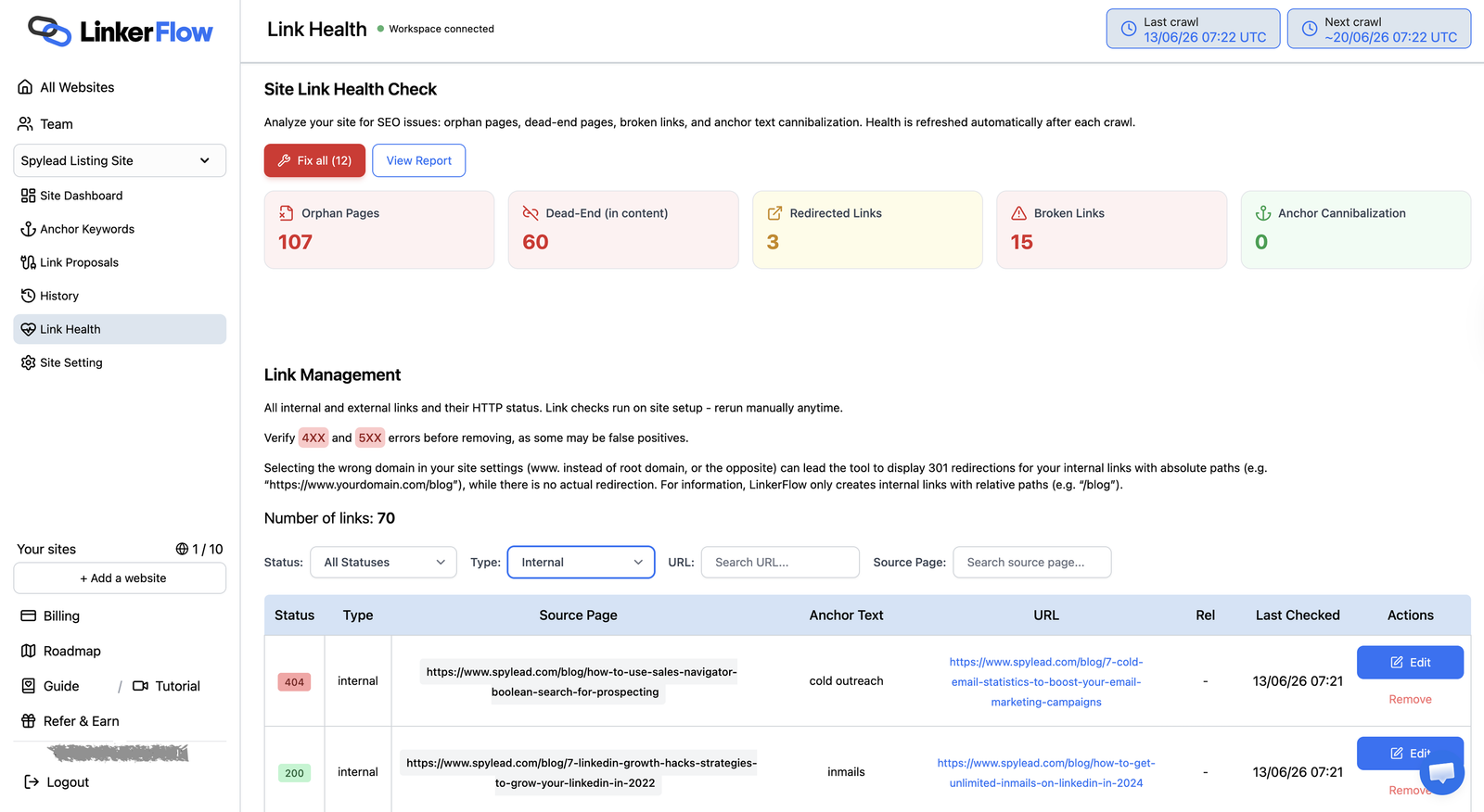Open Site Setting from sidebar
This screenshot has height=812, width=1484.
[x=70, y=362]
